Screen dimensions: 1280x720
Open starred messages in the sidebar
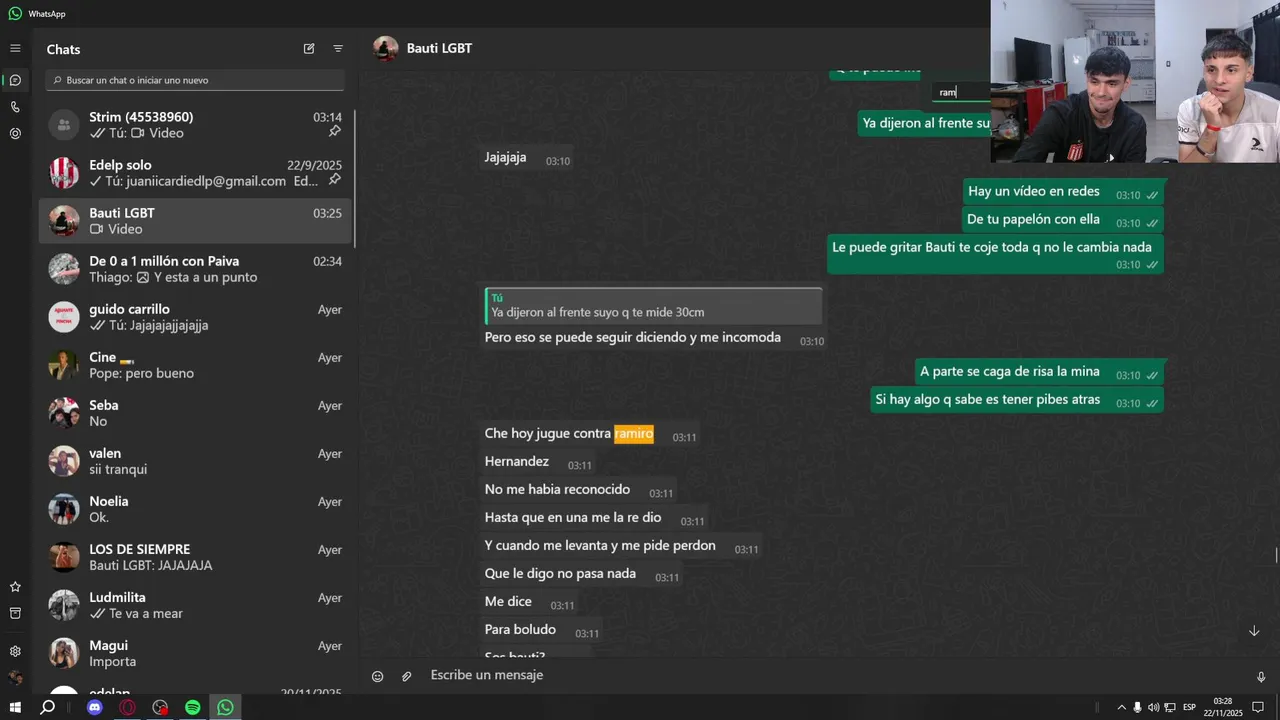tap(15, 587)
